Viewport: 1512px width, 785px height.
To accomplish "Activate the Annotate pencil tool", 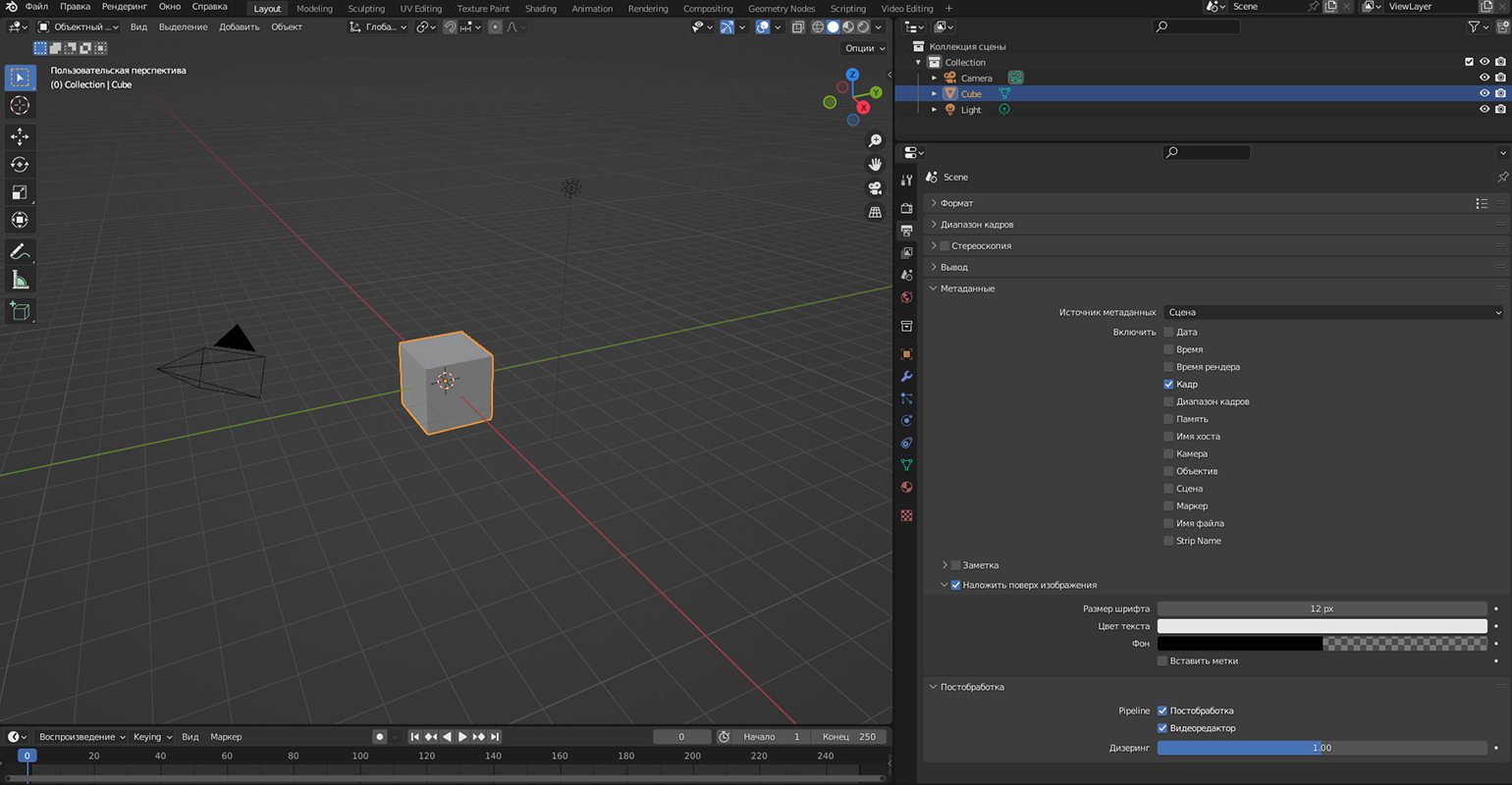I will click(20, 252).
